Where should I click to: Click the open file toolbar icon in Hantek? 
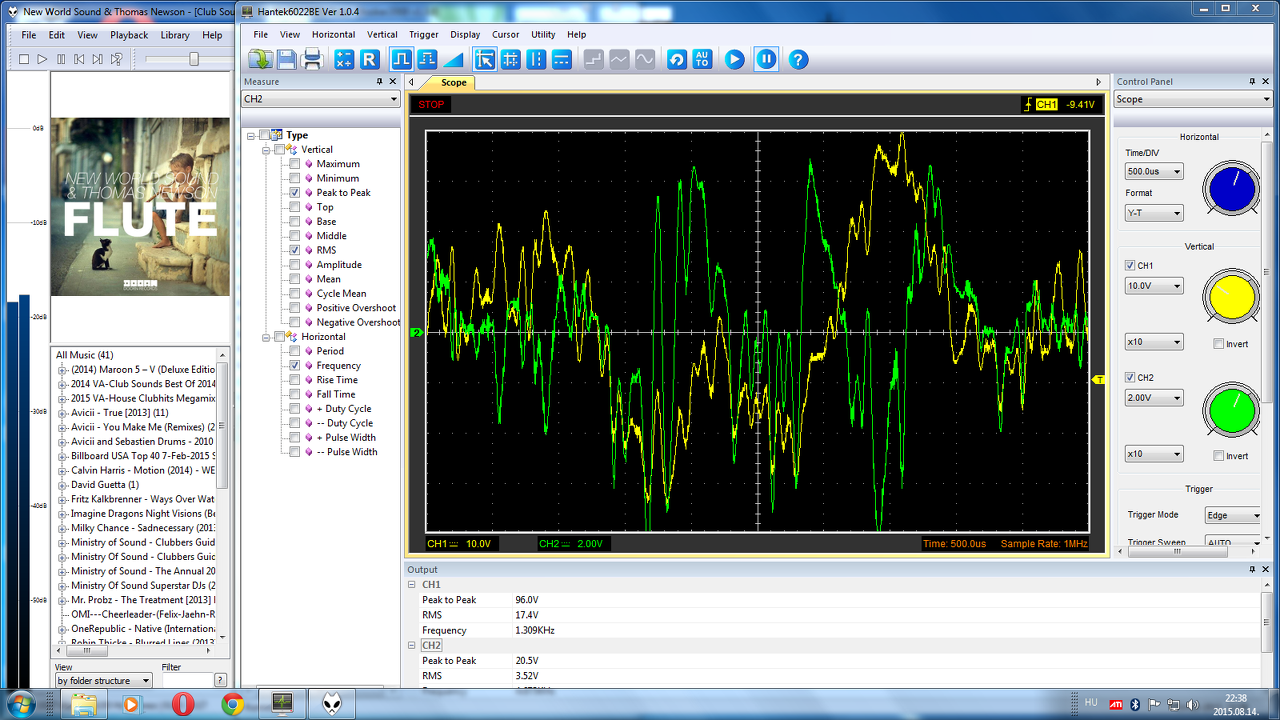point(260,59)
